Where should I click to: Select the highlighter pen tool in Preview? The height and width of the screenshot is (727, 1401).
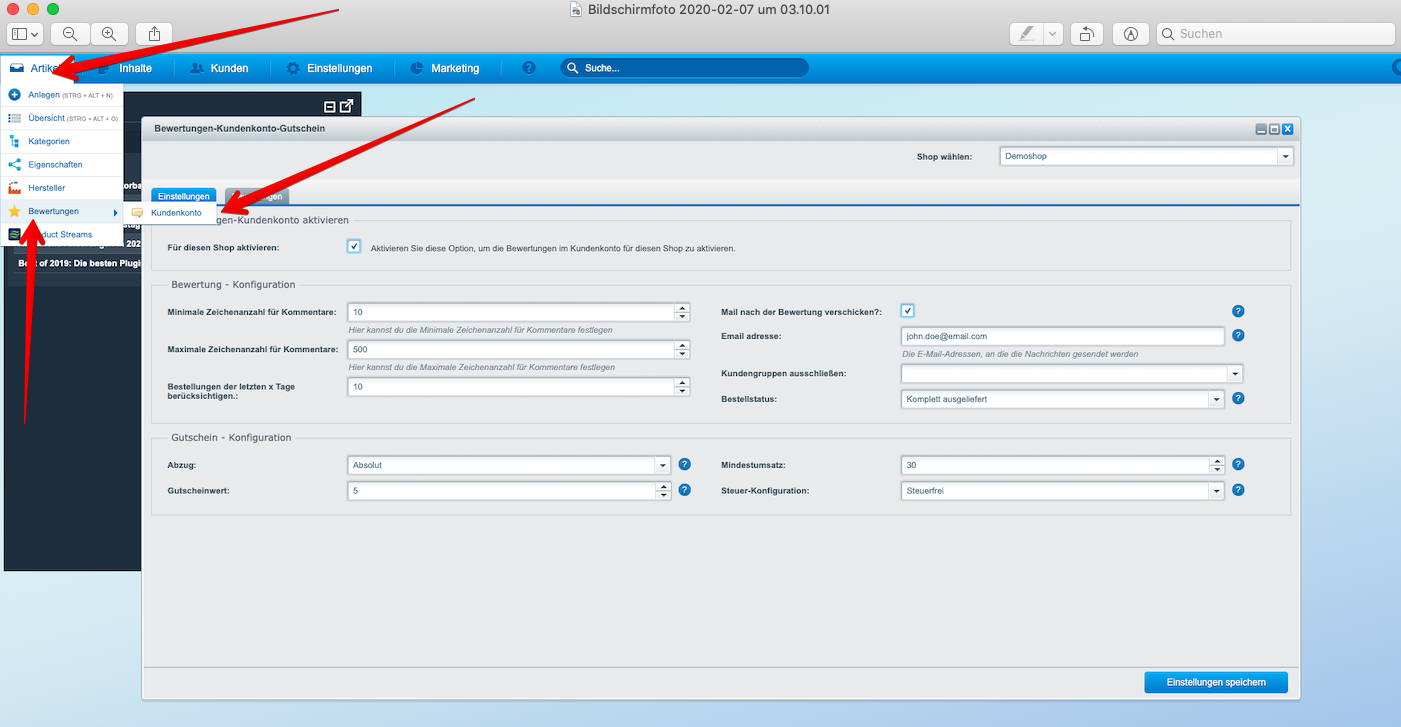pyautogui.click(x=1026, y=33)
